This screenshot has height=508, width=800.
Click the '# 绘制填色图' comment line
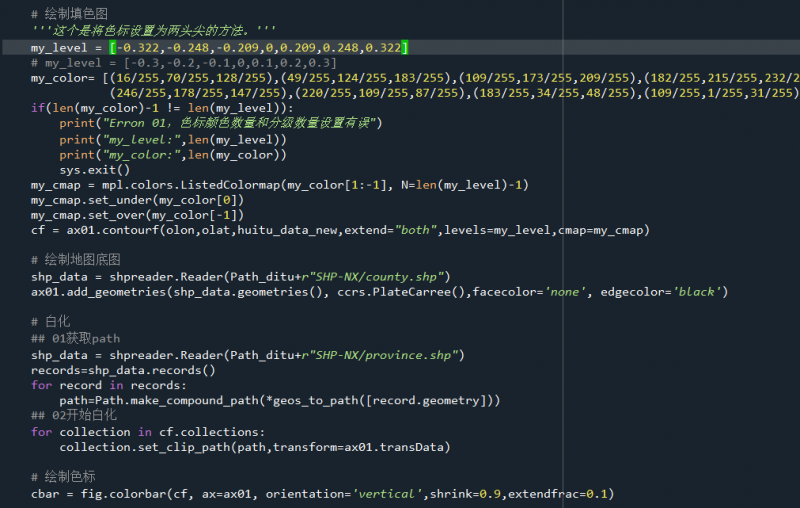(x=69, y=14)
